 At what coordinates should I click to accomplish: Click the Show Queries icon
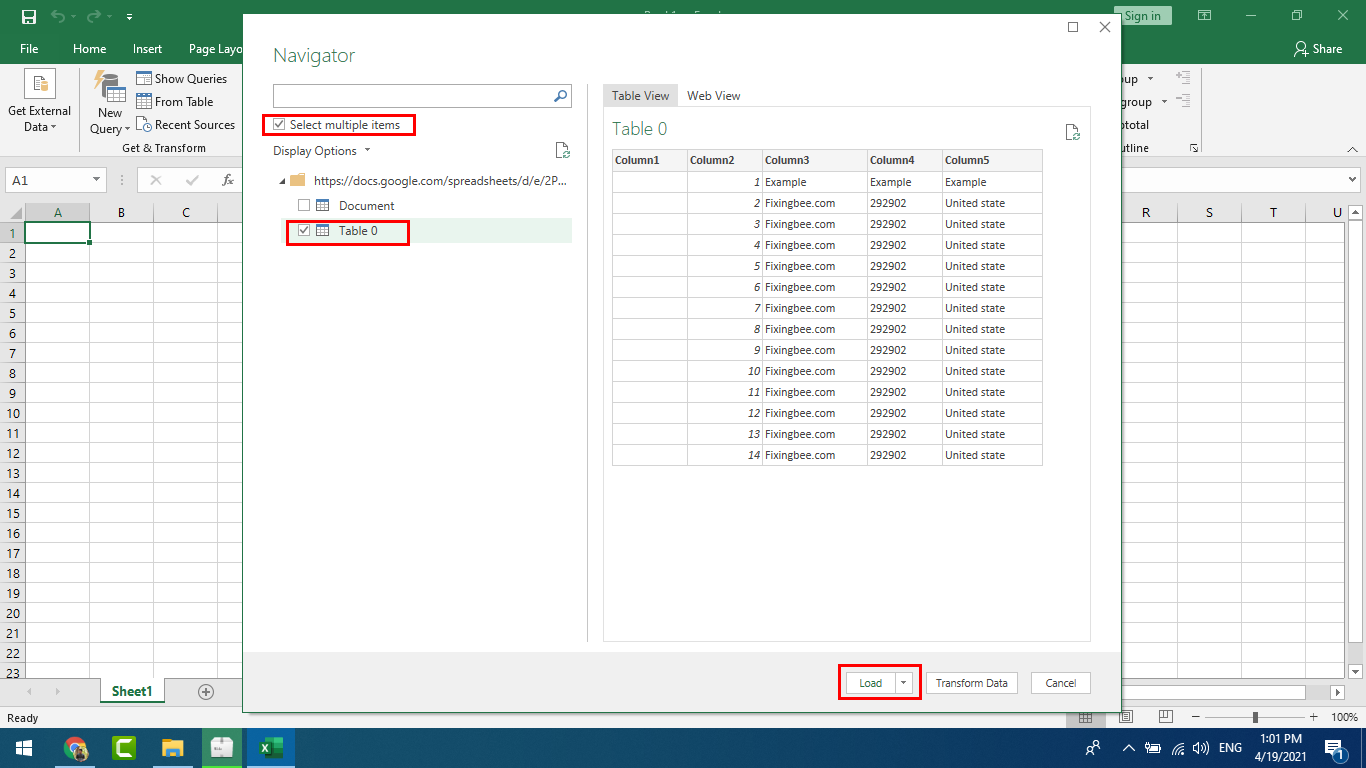coord(144,78)
